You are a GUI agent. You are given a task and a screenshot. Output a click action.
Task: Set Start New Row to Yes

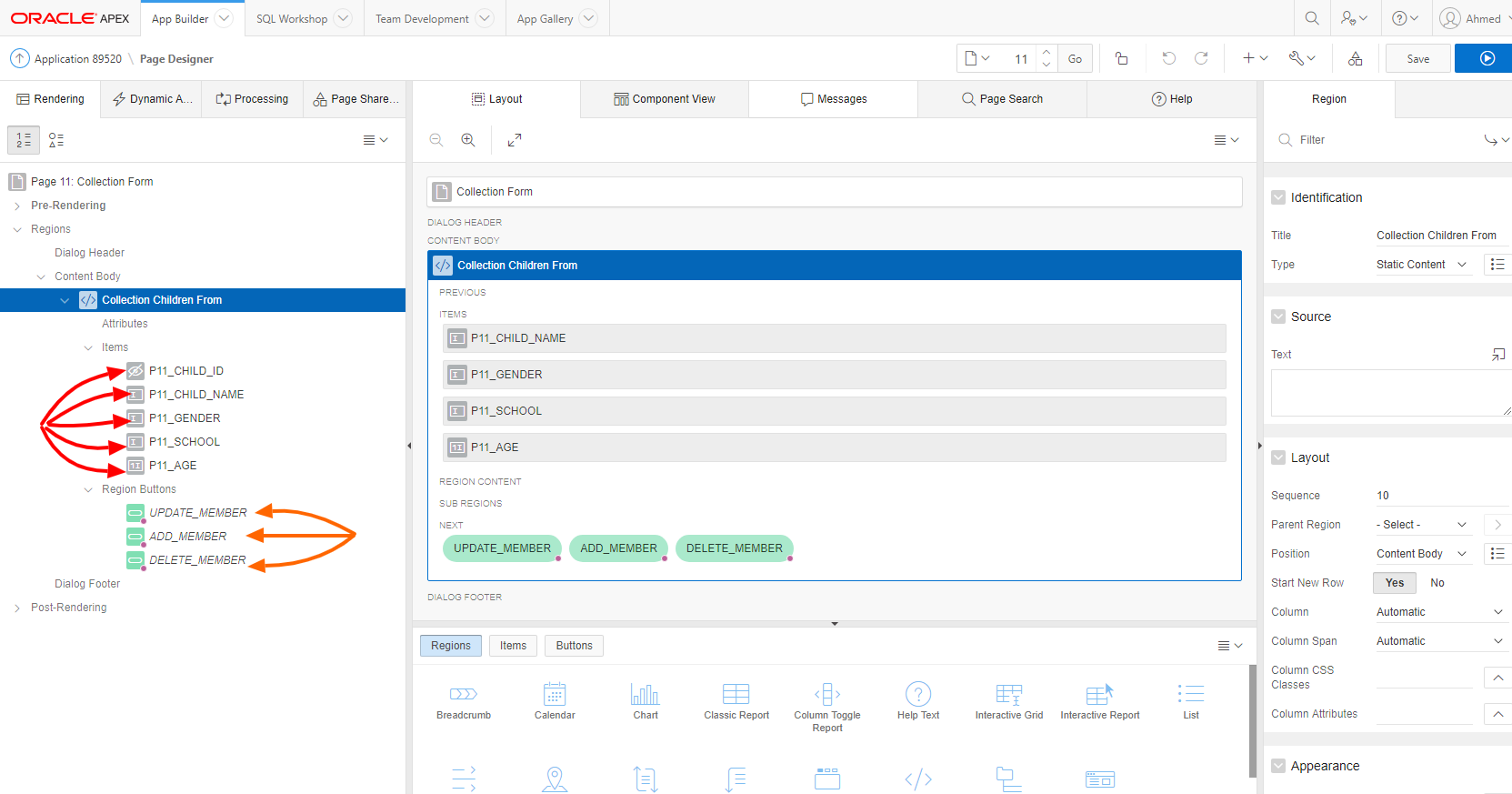1394,583
